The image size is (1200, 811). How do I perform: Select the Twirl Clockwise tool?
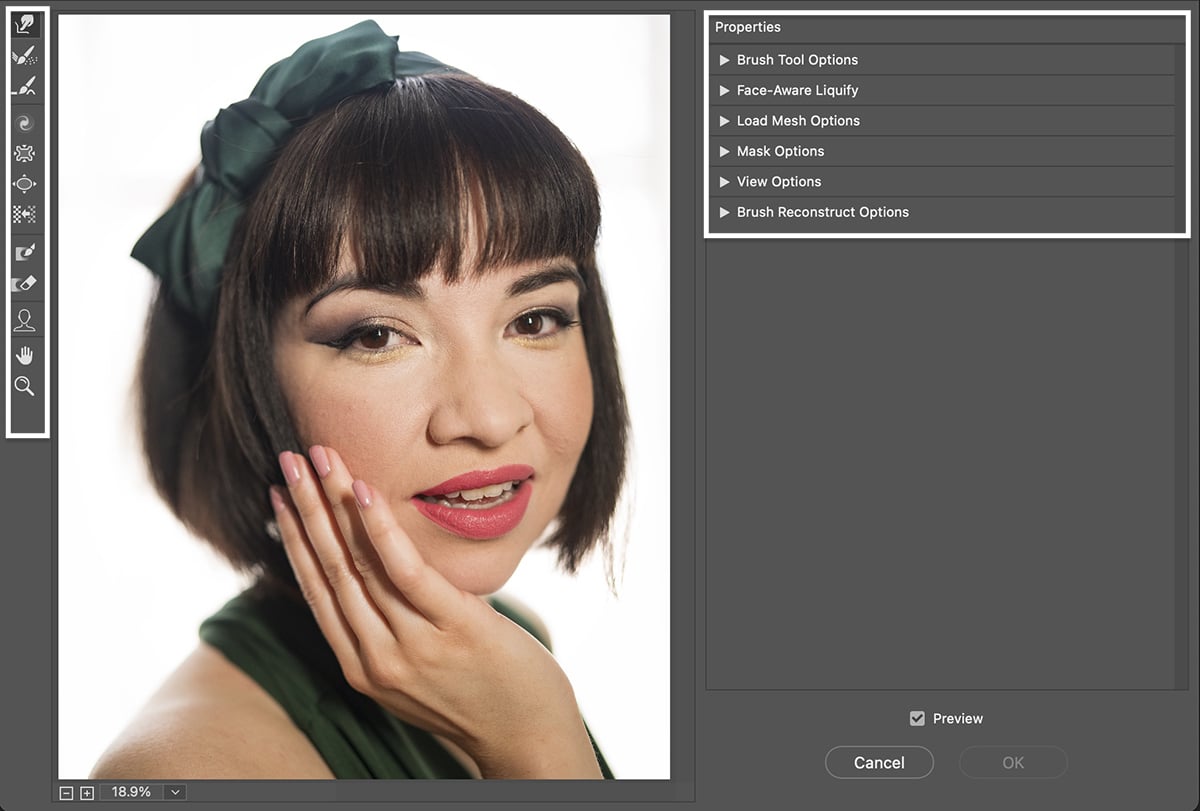point(25,122)
